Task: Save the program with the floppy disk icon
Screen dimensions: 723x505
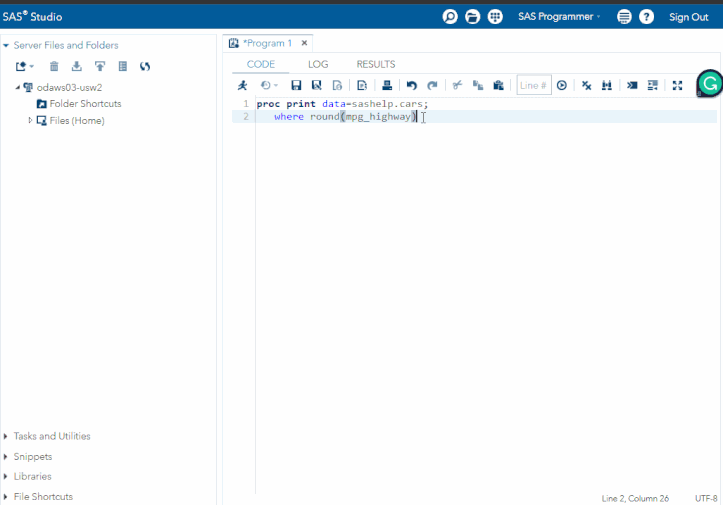Action: click(x=296, y=85)
